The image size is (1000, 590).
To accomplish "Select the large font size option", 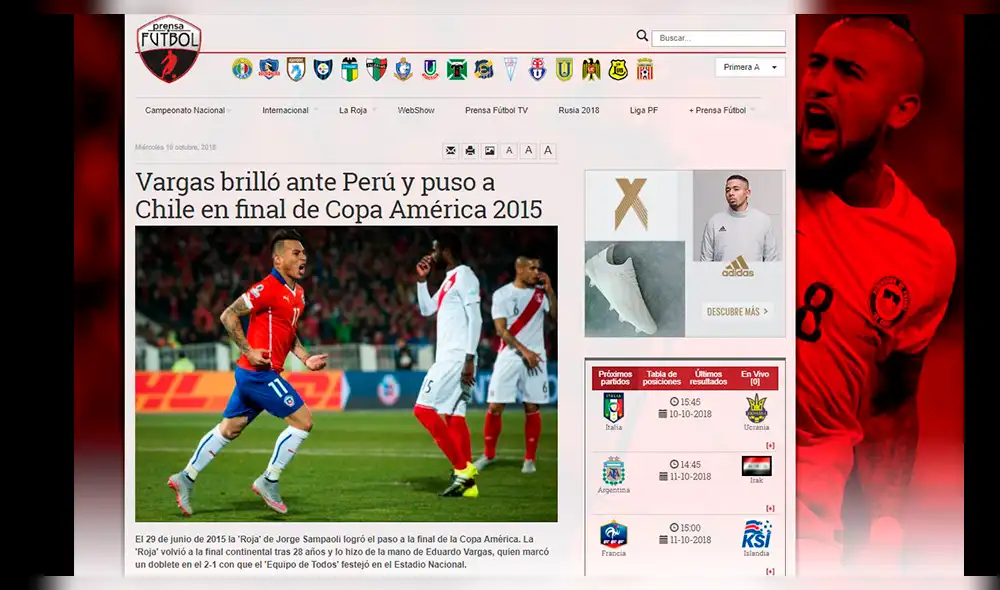I will (548, 150).
